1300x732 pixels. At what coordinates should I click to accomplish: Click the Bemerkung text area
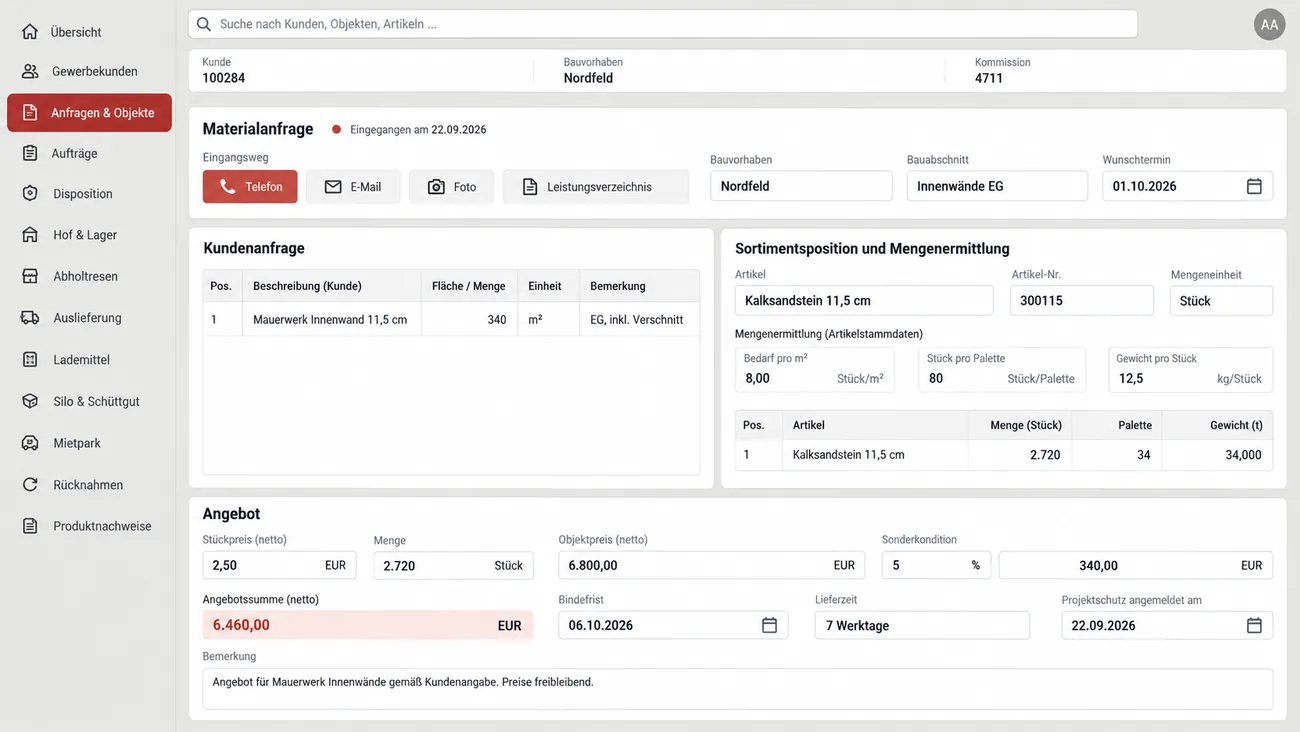pos(737,689)
